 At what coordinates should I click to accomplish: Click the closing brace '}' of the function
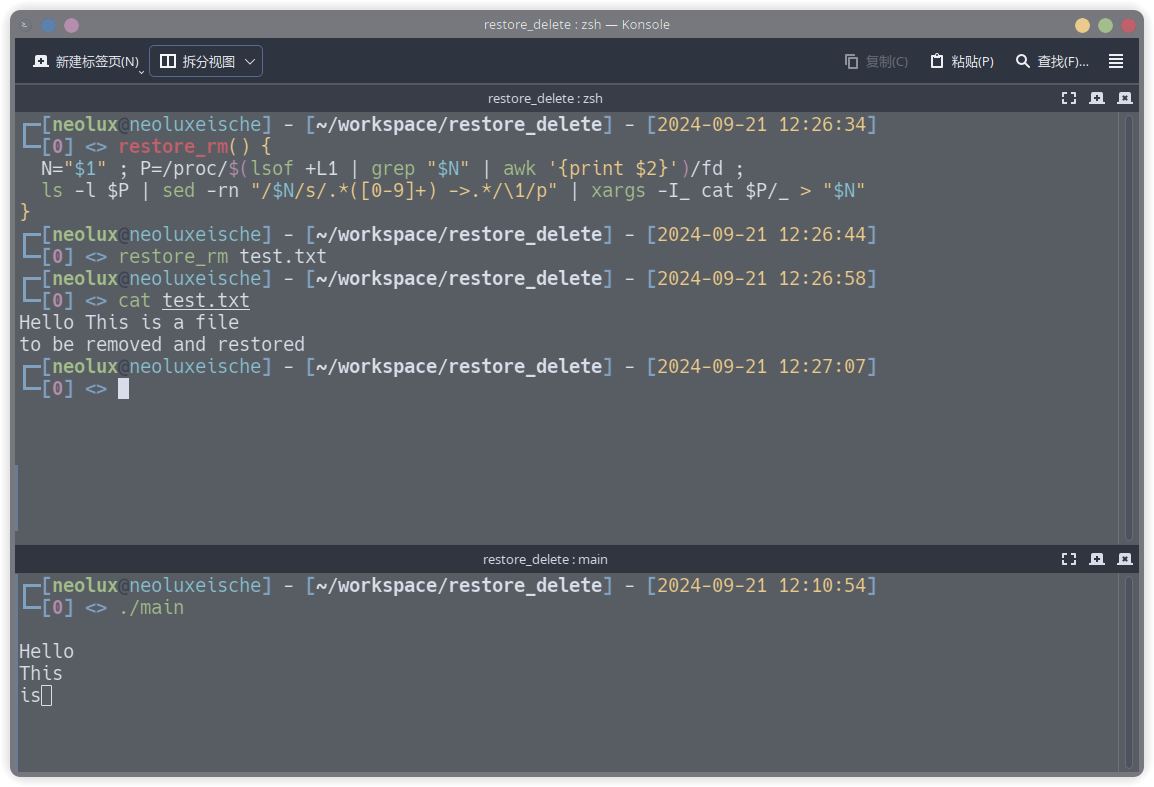point(25,213)
